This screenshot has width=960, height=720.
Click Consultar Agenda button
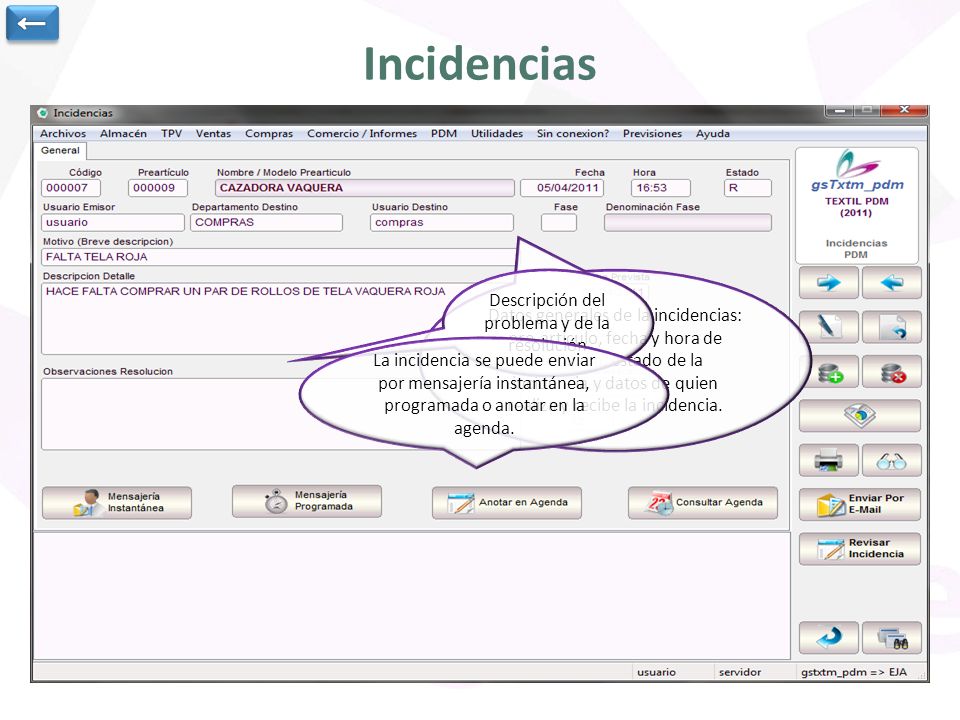click(x=703, y=503)
